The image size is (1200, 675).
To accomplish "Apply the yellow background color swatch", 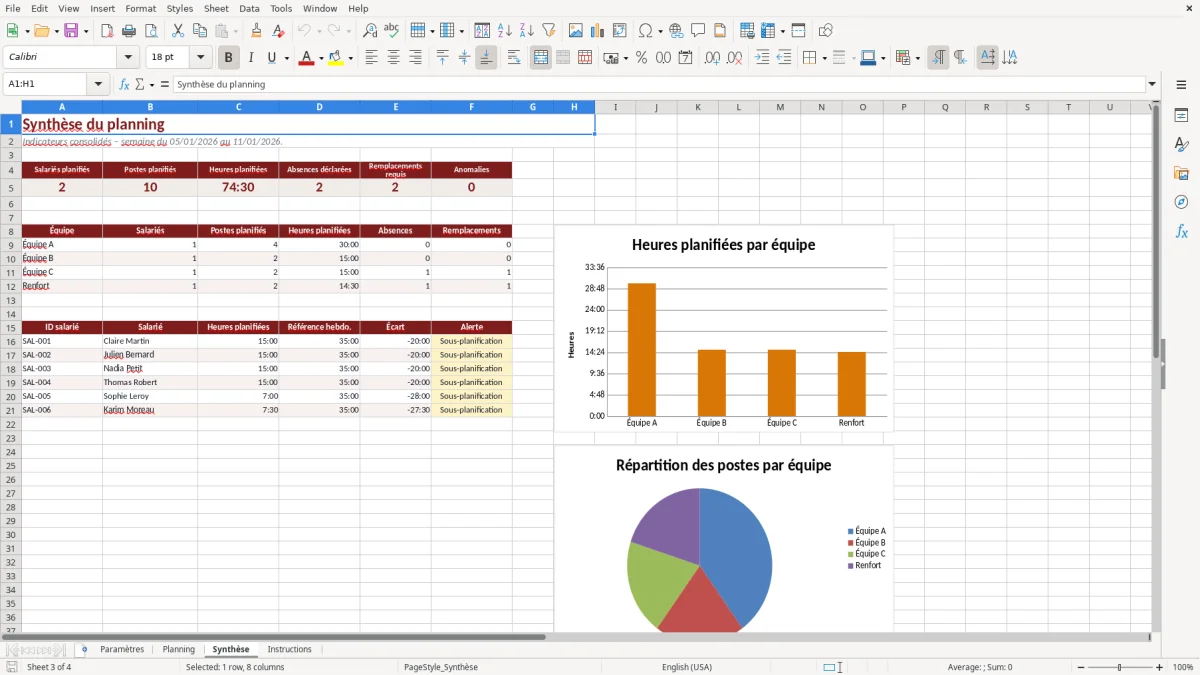I will click(336, 58).
